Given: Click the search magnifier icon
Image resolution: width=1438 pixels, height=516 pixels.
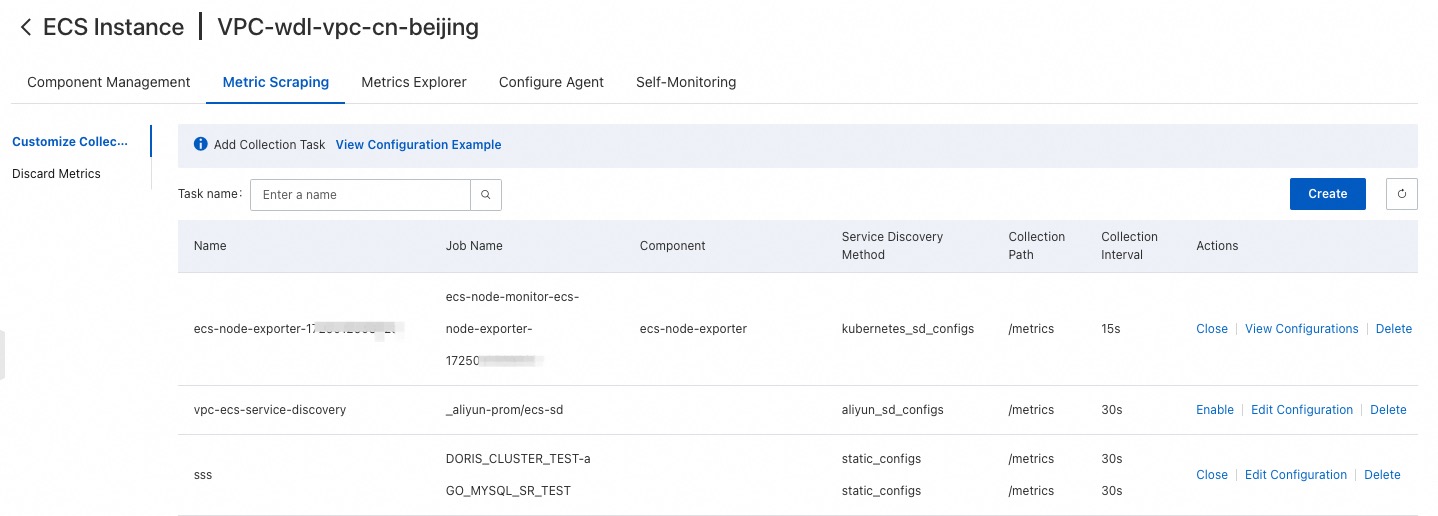Looking at the screenshot, I should (x=485, y=195).
